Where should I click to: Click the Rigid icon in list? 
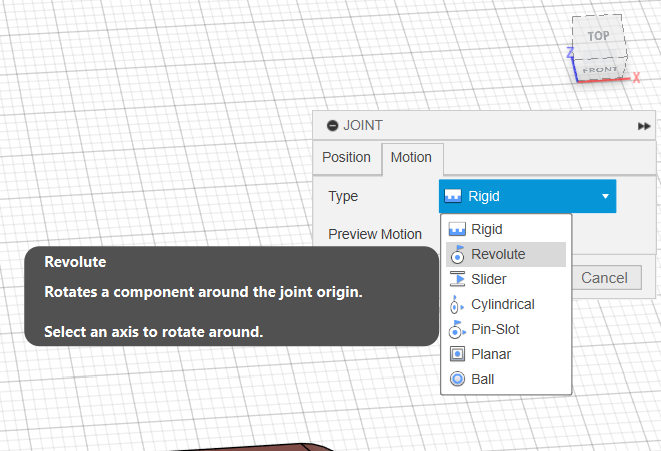coord(457,229)
